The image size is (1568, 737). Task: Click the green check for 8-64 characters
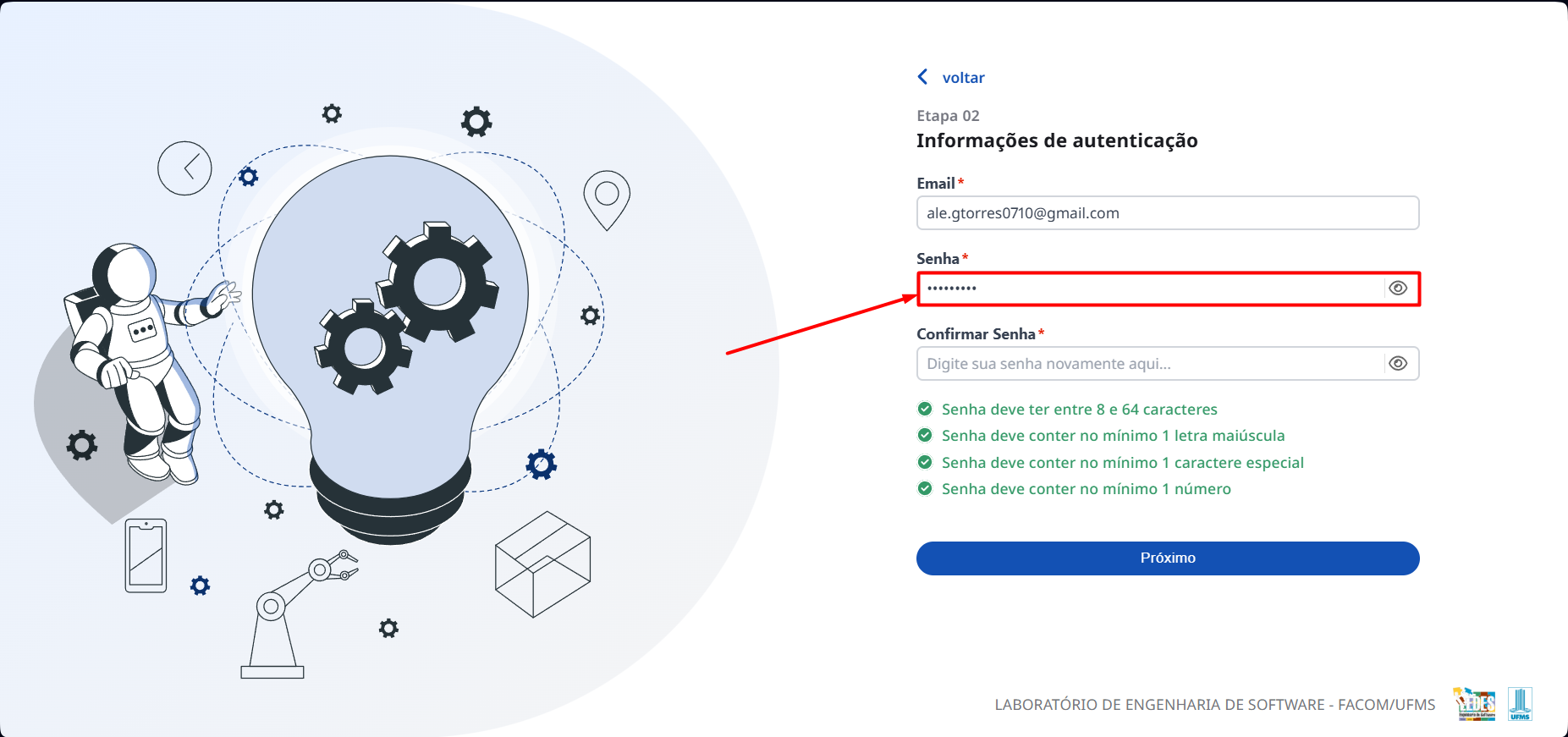(x=925, y=410)
